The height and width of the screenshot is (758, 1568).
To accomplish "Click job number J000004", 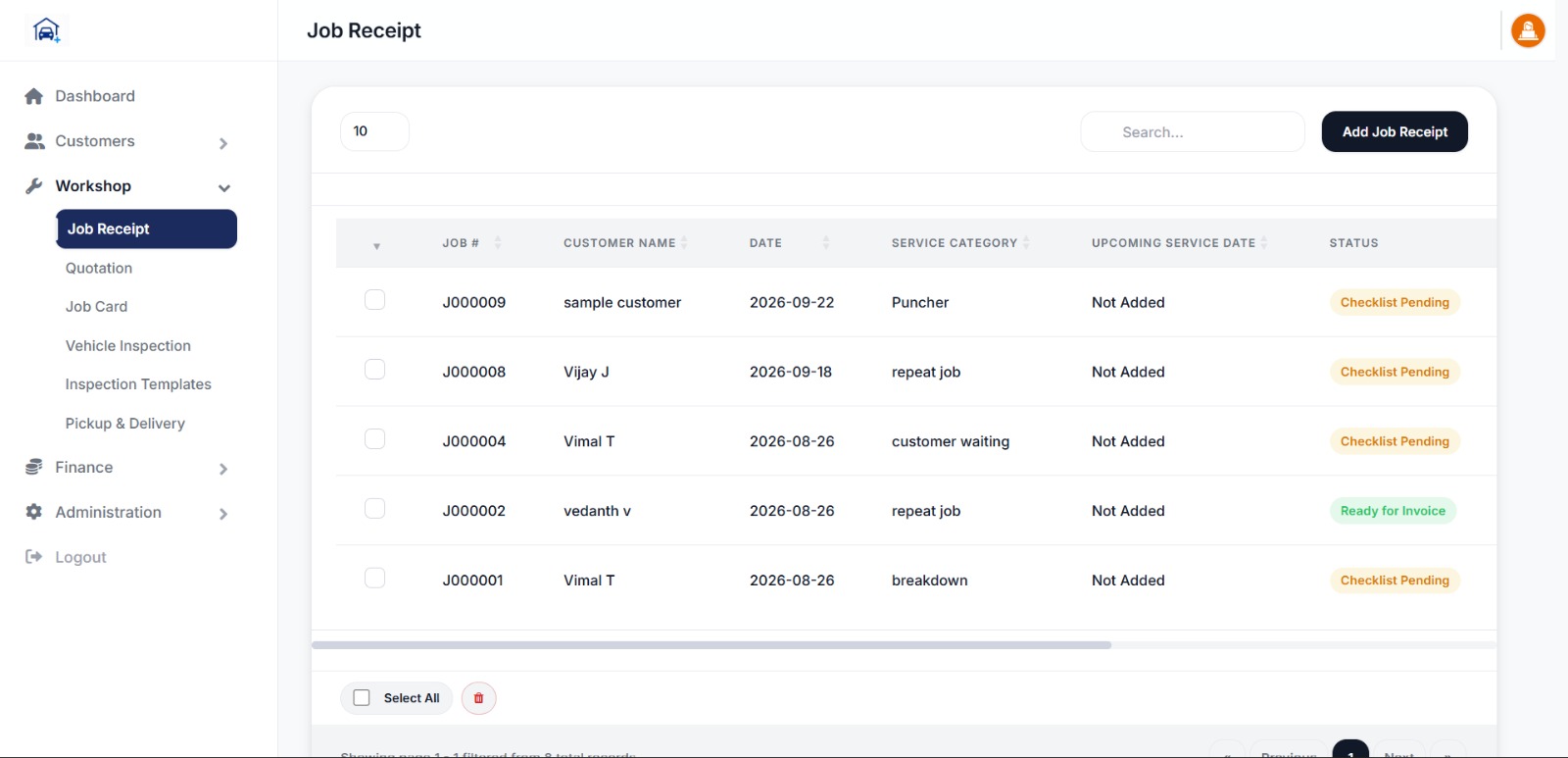I will 474,441.
